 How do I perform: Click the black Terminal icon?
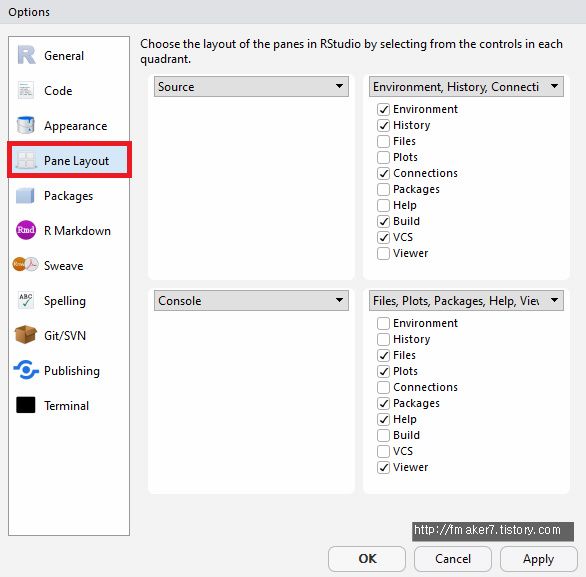coord(26,405)
